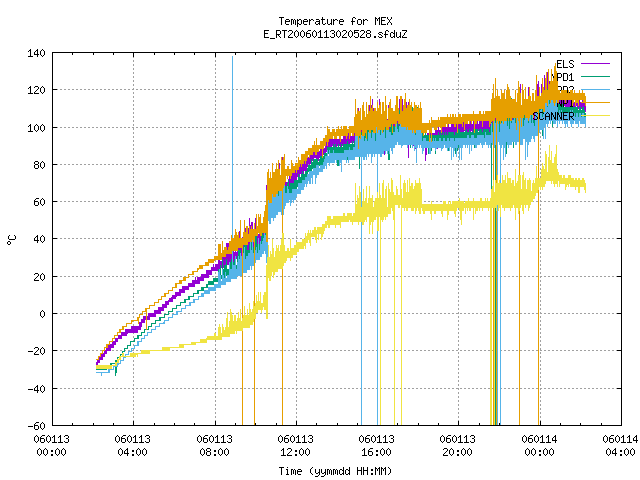640x480 pixels.
Task: Click the 060114 00:00 x-axis tick label
Action: [539, 446]
